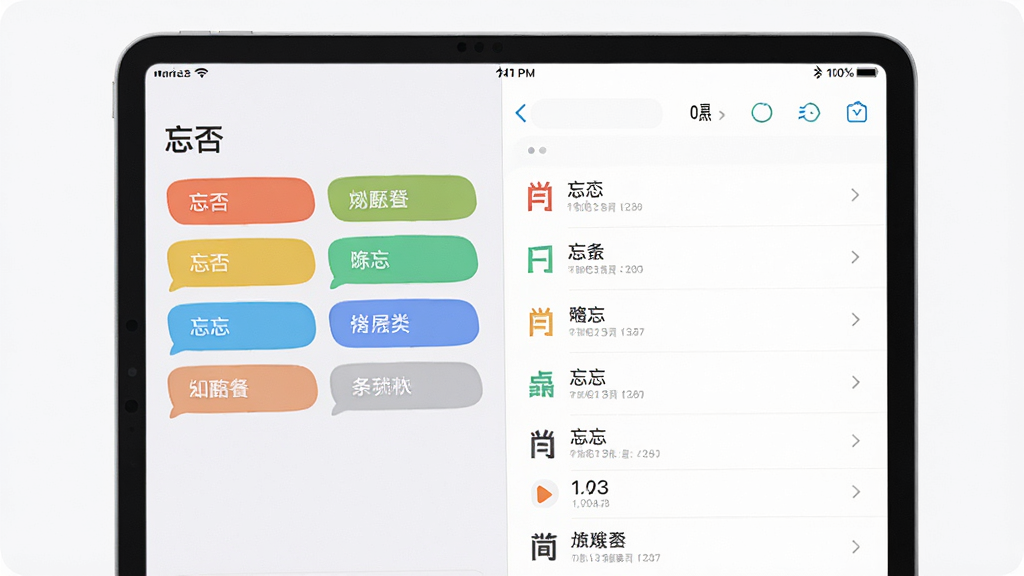The width and height of the screenshot is (1024, 576).
Task: Click the teal circle icon in the toolbar
Action: click(x=761, y=113)
